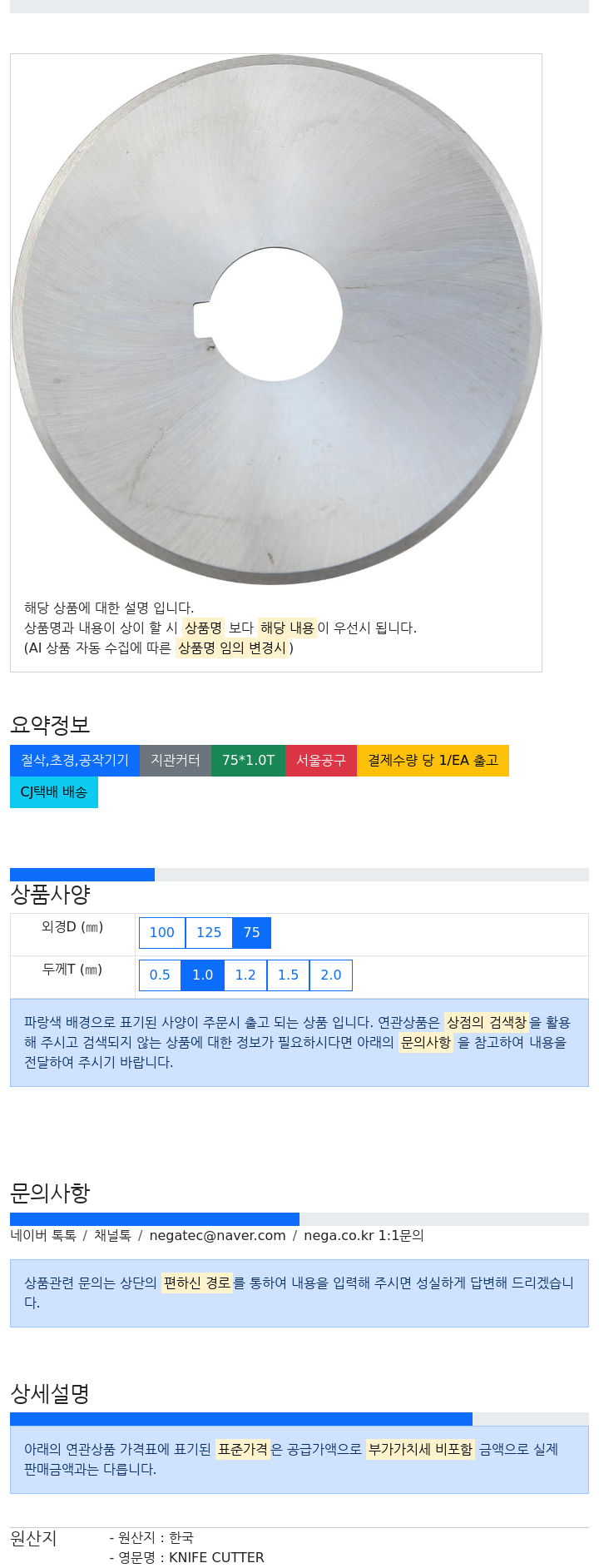Click the red 서울공구 tag
The image size is (599, 1568).
[321, 761]
